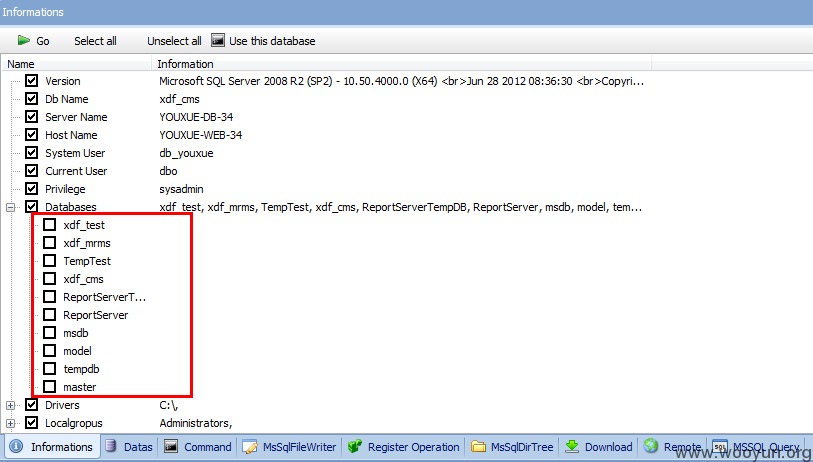Click the Microsoft SQL Server 2008 version text
The image size is (813, 462).
(x=401, y=81)
